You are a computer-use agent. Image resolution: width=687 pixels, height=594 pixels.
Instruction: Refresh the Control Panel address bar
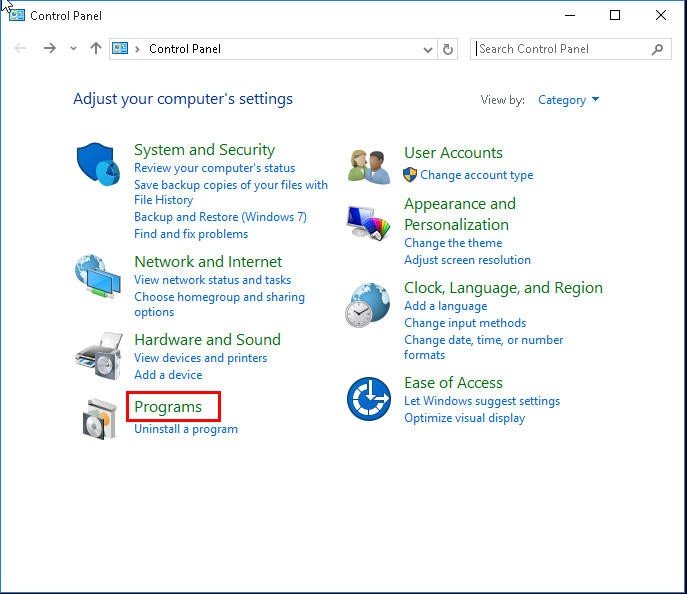tap(448, 49)
